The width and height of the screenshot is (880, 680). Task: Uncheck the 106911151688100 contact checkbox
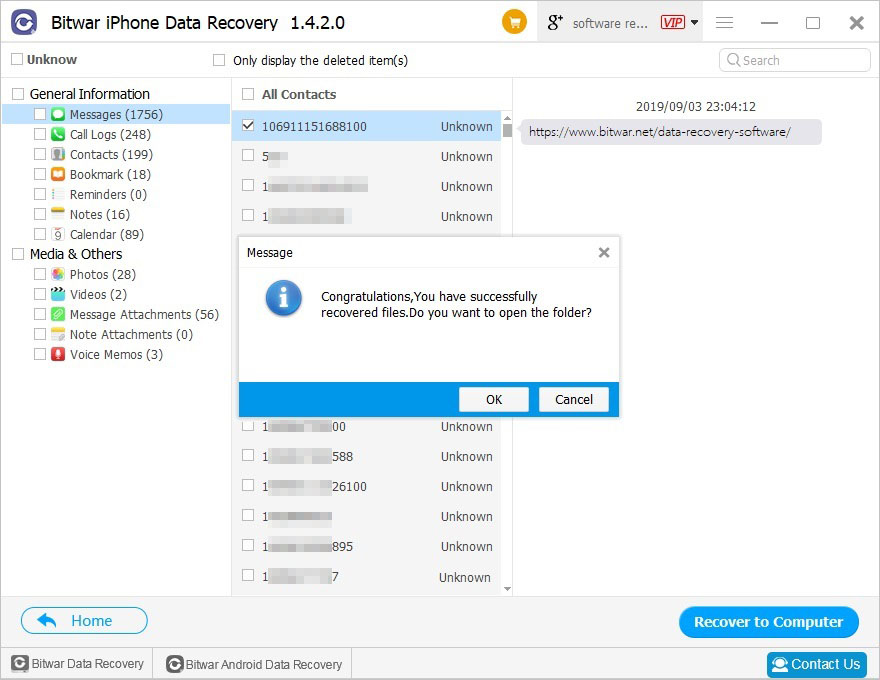(x=248, y=126)
